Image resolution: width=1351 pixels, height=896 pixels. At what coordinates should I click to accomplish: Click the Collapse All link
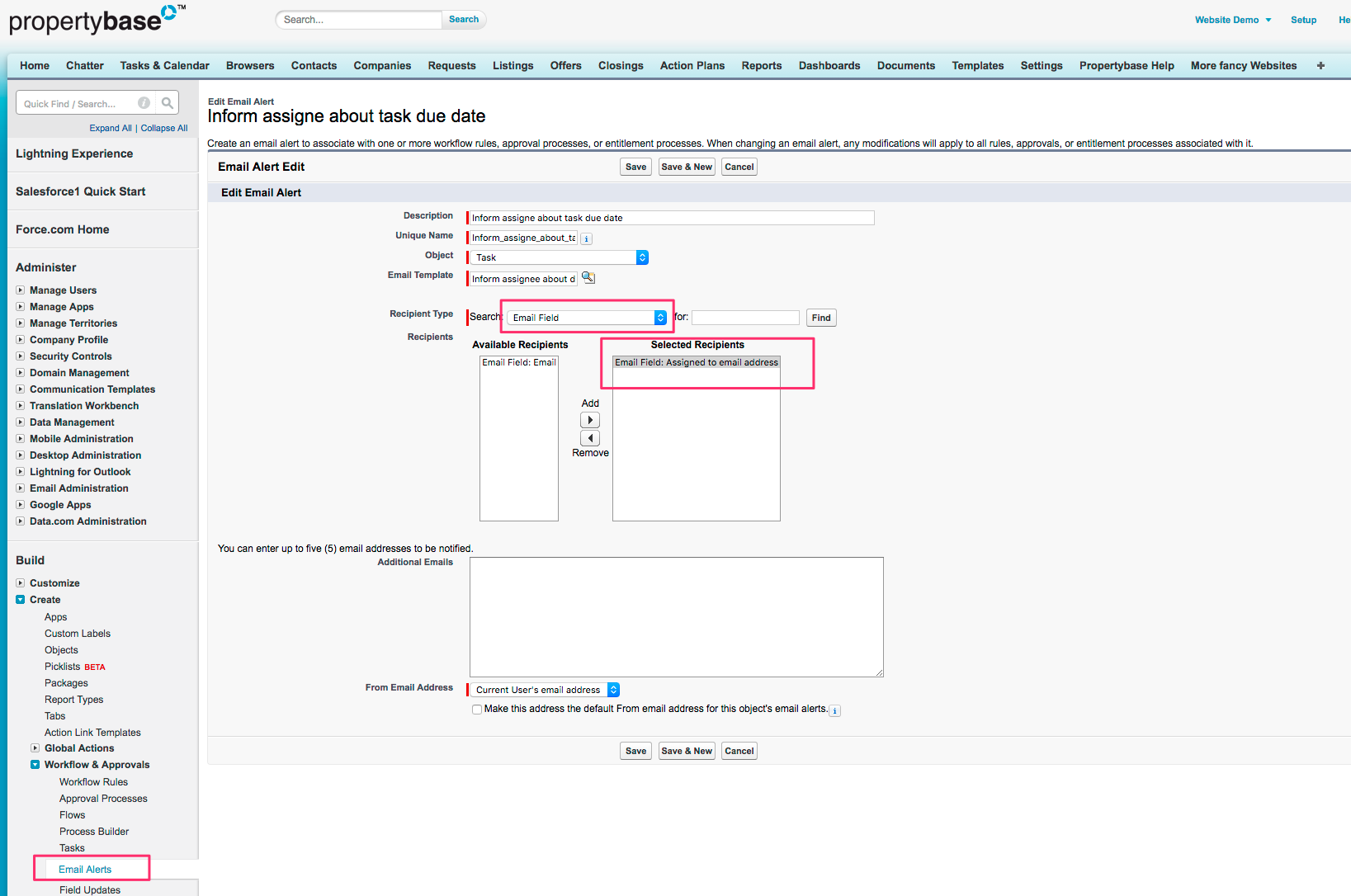[x=164, y=128]
